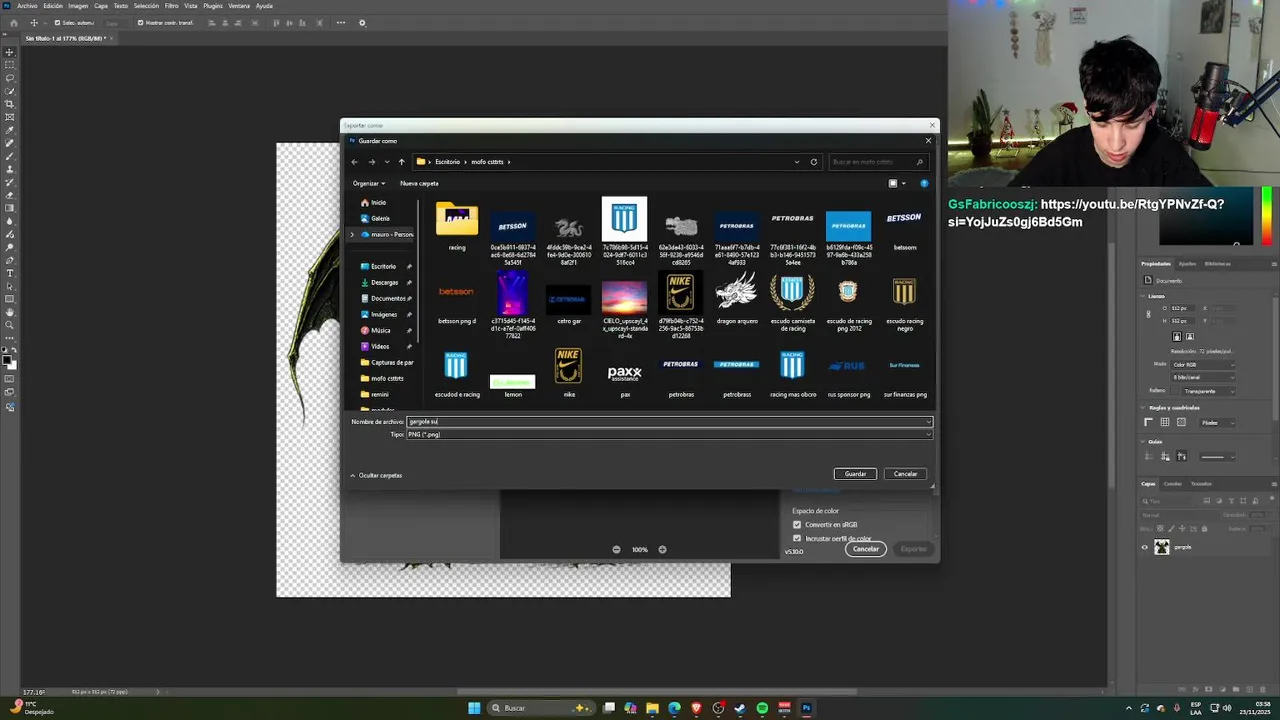Open the Archivo menu
Image resolution: width=1280 pixels, height=720 pixels.
point(27,6)
